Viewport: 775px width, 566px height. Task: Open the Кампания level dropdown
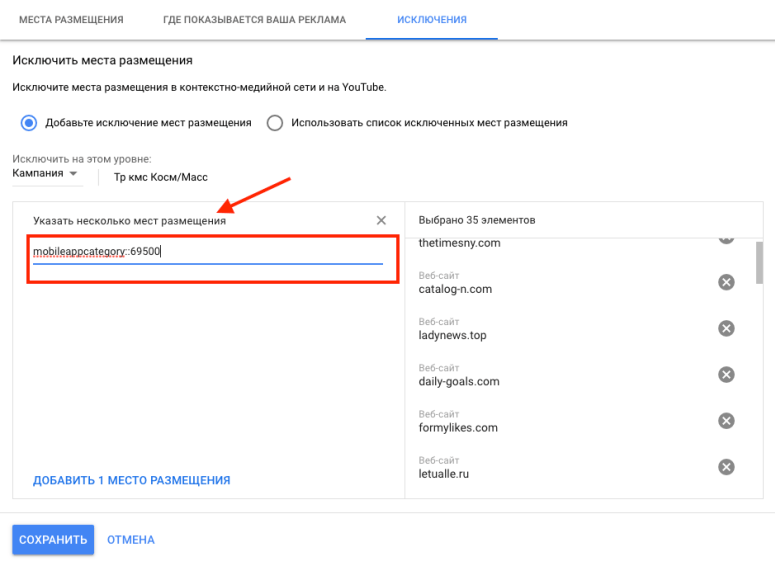click(x=45, y=174)
